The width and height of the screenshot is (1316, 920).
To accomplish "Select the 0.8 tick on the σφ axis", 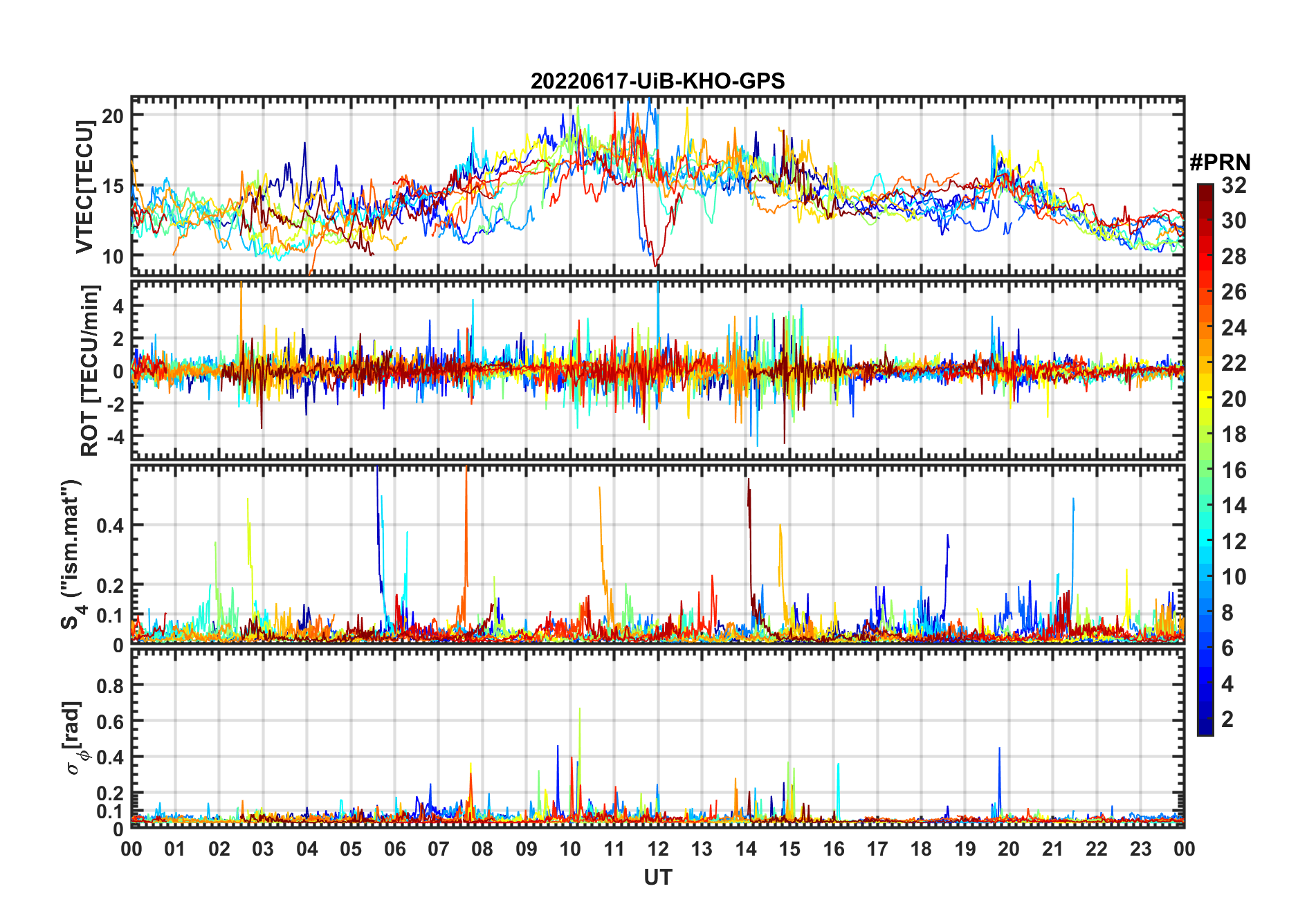I will (111, 686).
